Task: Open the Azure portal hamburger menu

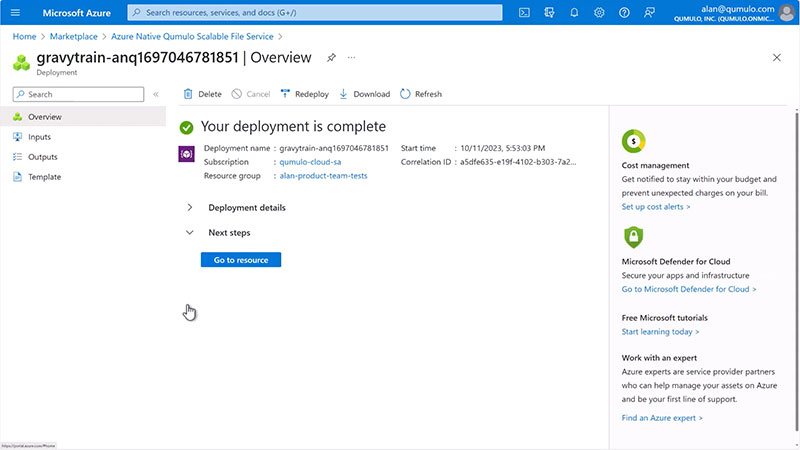Action: point(17,13)
